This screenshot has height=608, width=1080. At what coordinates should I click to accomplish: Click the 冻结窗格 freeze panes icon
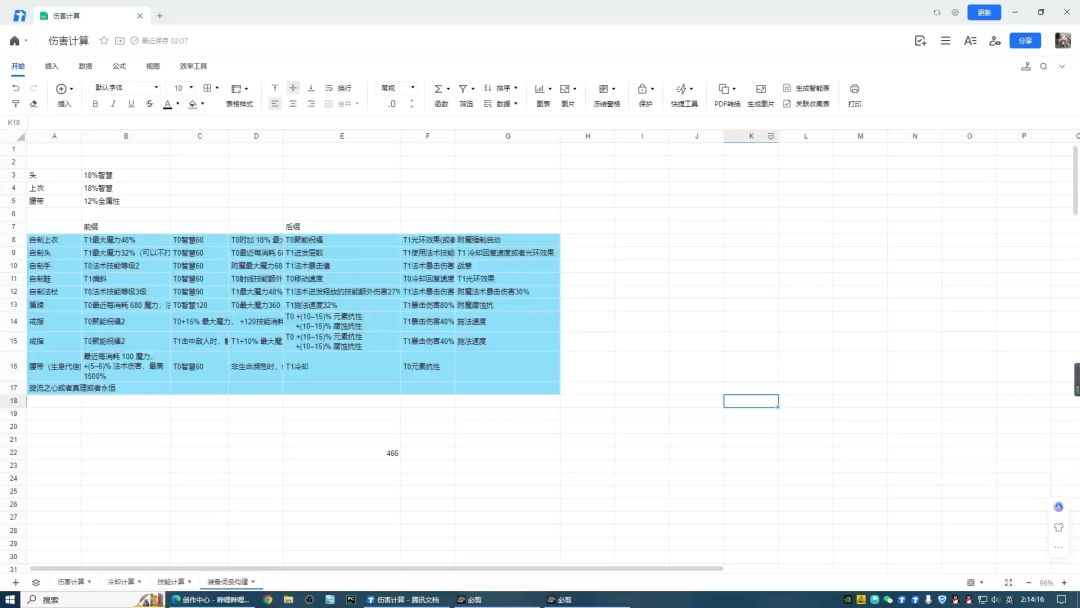603,89
